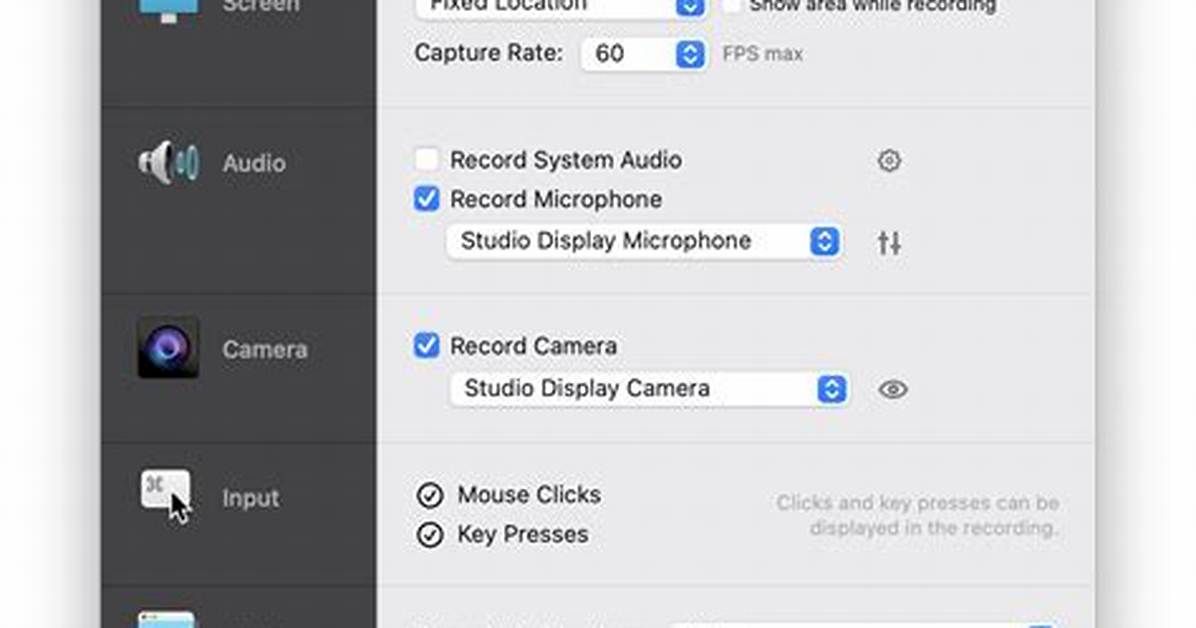Click the Record Camera label
This screenshot has height=628, width=1196.
tap(534, 346)
